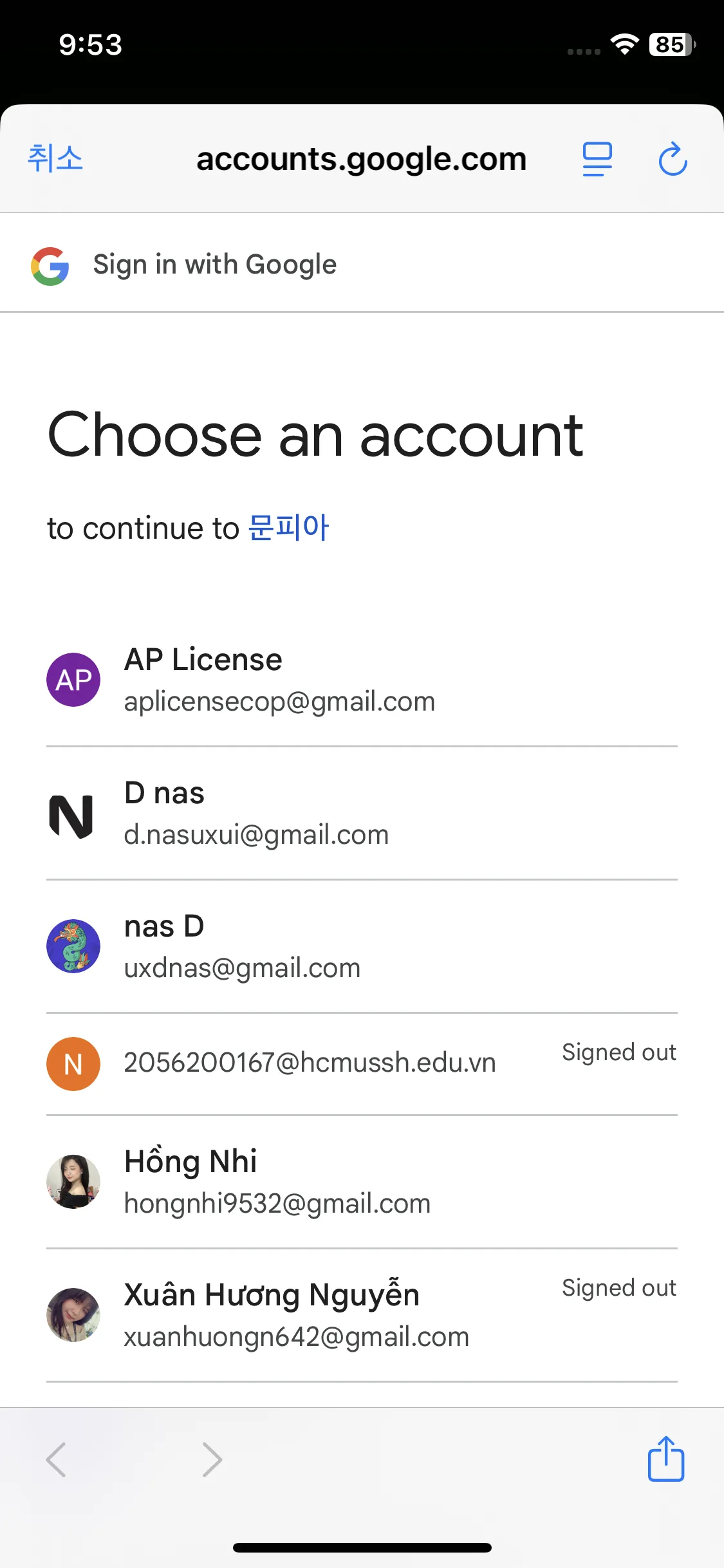Select the 2056200167@hcmussh.edu.vn account

pos(310,1063)
